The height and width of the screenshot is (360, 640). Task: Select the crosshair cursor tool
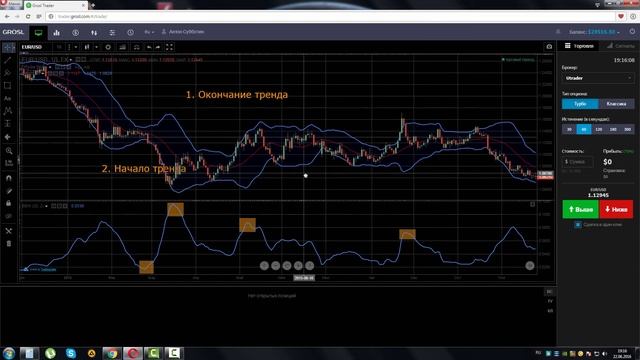coord(8,47)
